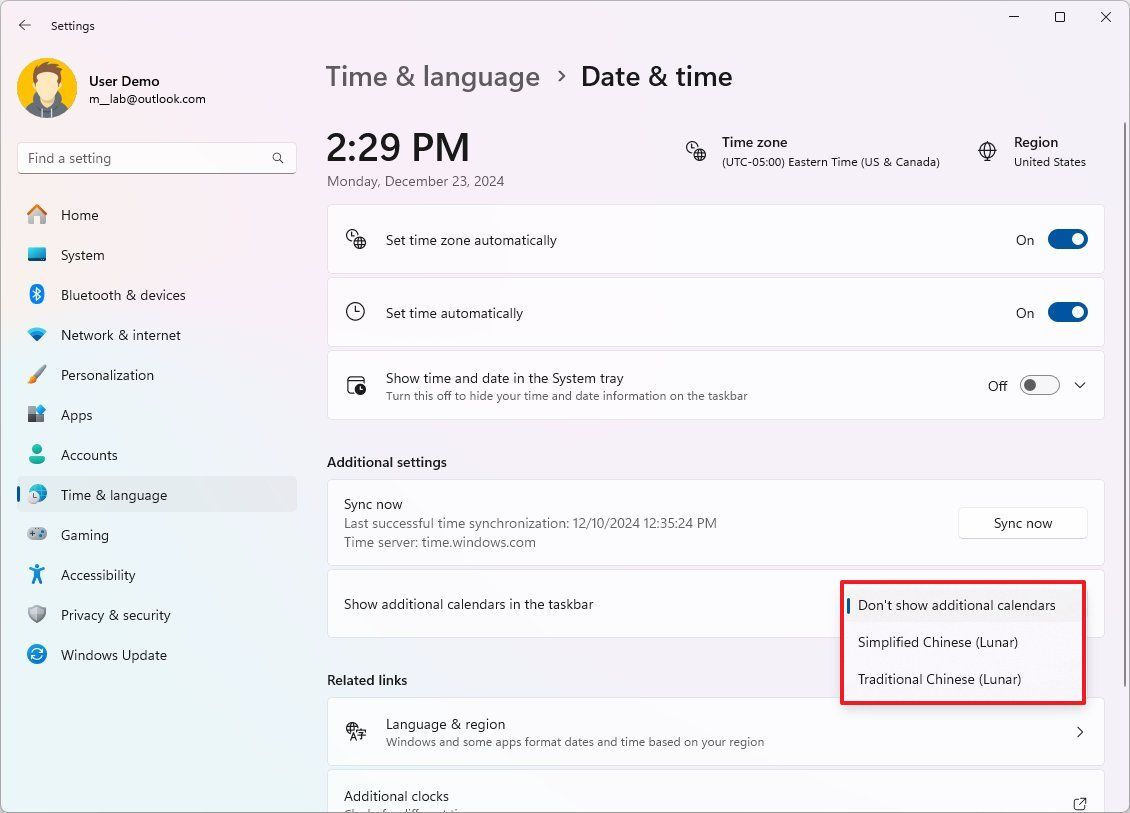Viewport: 1130px width, 813px height.
Task: Expand the System tray time options chevron
Action: pyautogui.click(x=1079, y=385)
